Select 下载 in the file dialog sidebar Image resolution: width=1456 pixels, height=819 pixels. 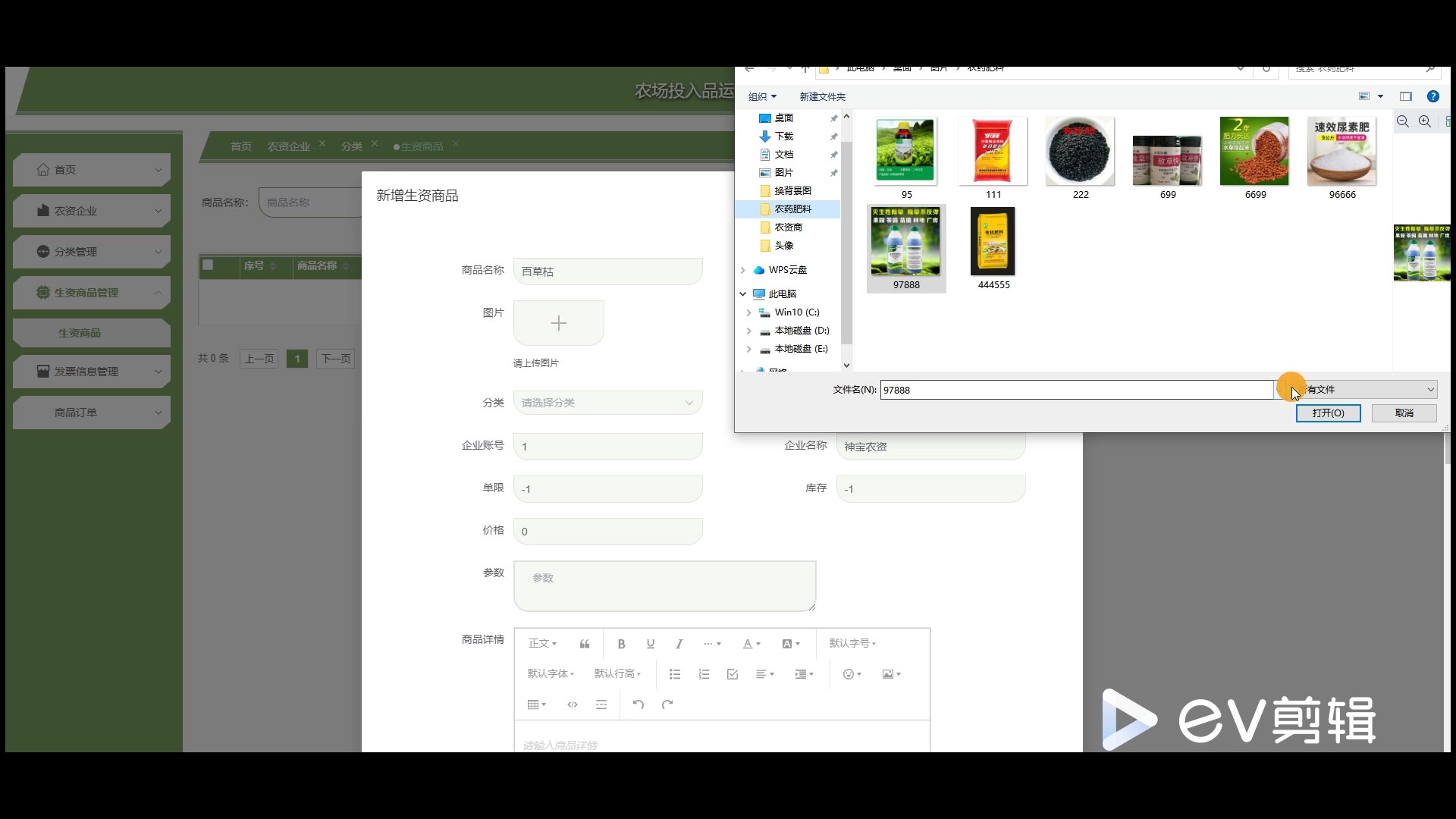[783, 136]
